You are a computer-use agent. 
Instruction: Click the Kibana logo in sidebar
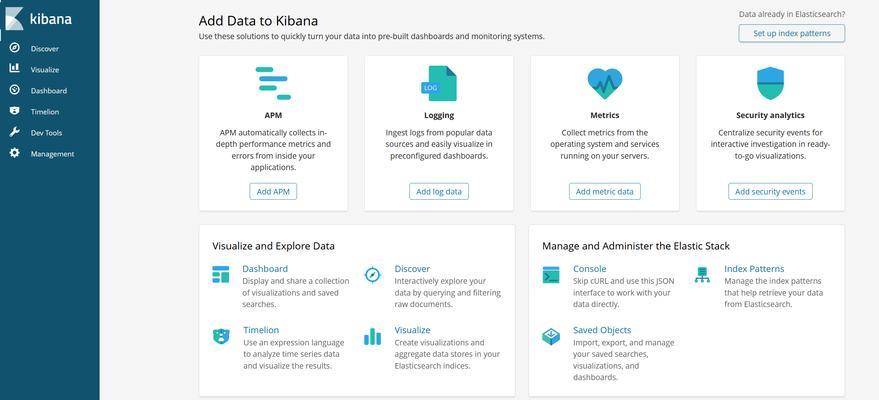coord(15,18)
